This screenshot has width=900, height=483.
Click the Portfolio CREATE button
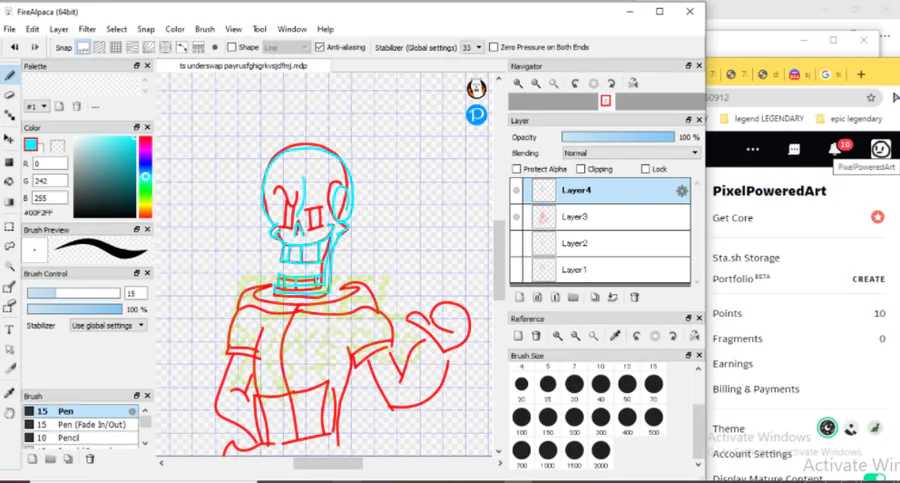pos(868,279)
